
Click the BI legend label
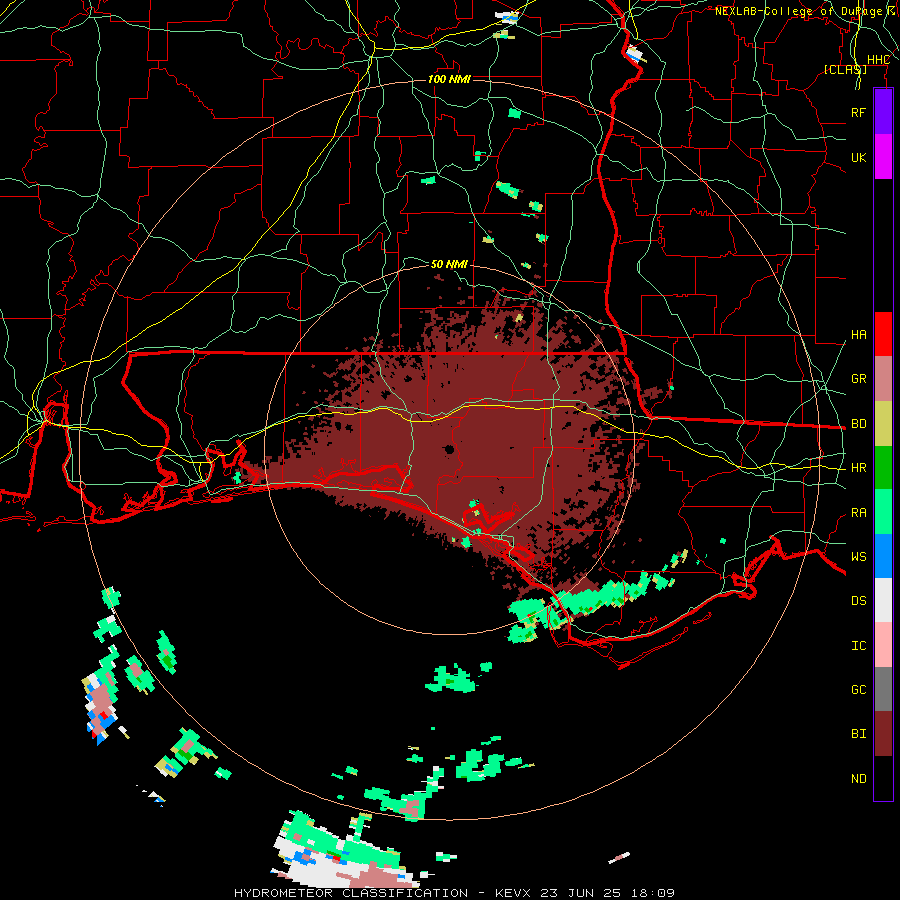pos(859,734)
